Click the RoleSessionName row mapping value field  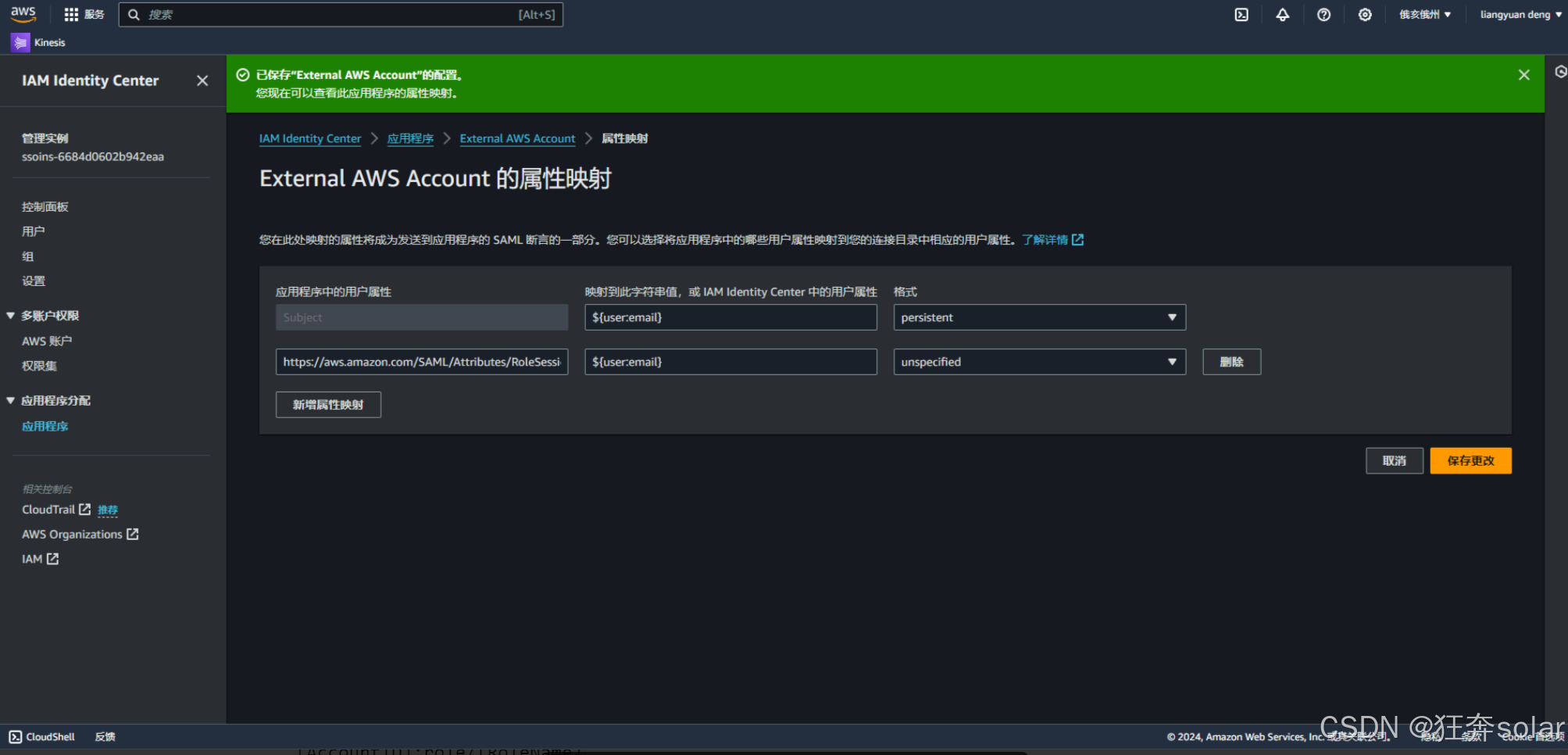(730, 362)
